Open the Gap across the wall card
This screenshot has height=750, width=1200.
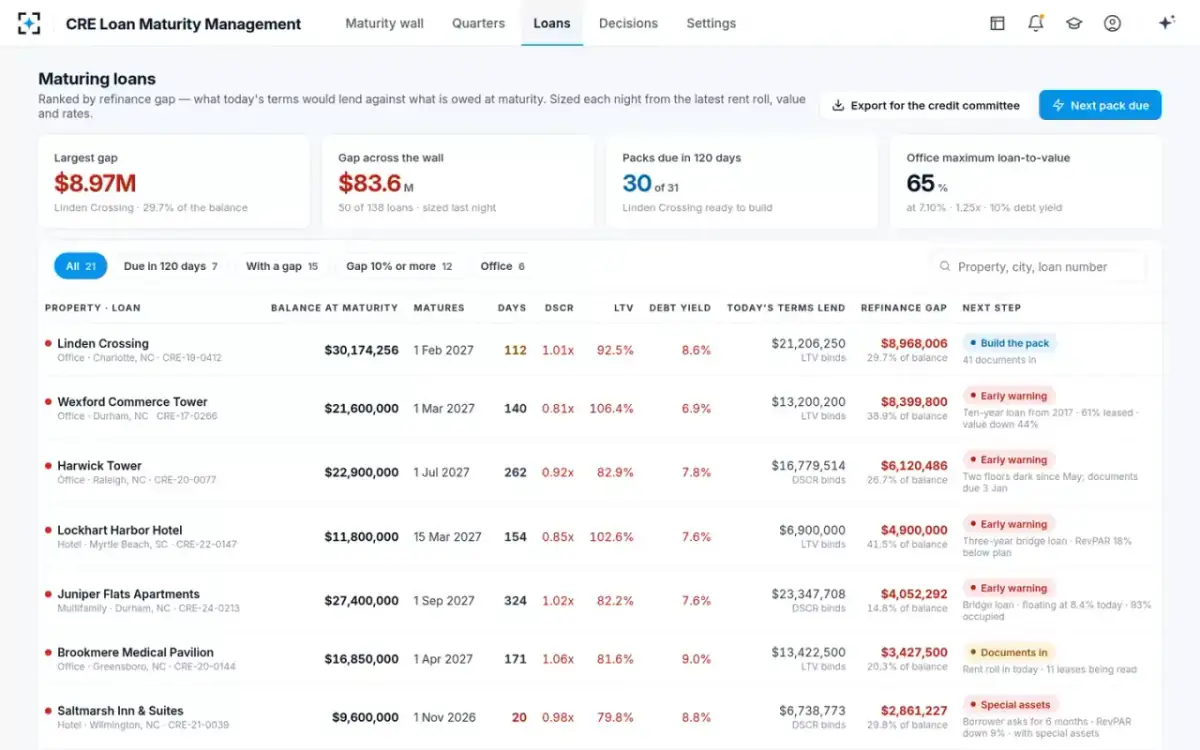pyautogui.click(x=458, y=182)
